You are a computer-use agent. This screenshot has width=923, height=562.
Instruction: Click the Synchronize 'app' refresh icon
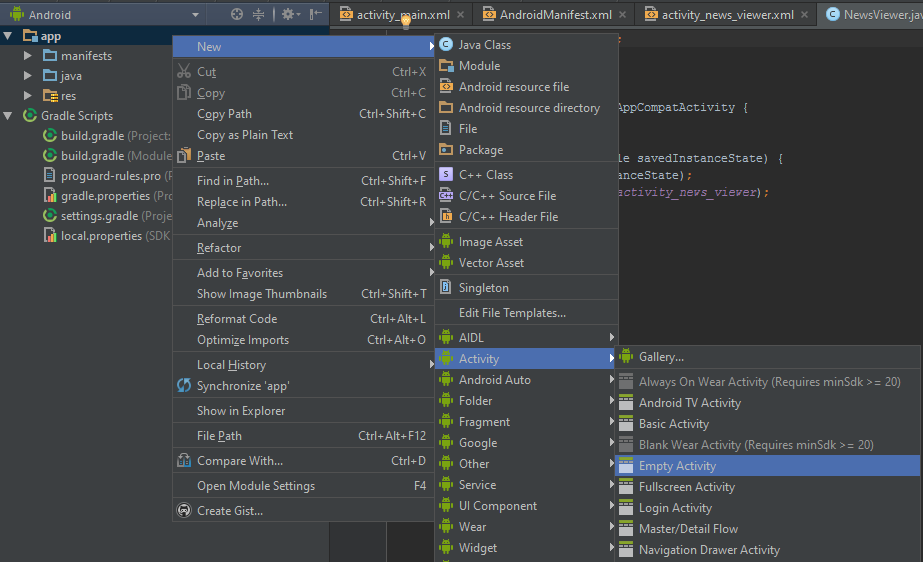pyautogui.click(x=183, y=386)
